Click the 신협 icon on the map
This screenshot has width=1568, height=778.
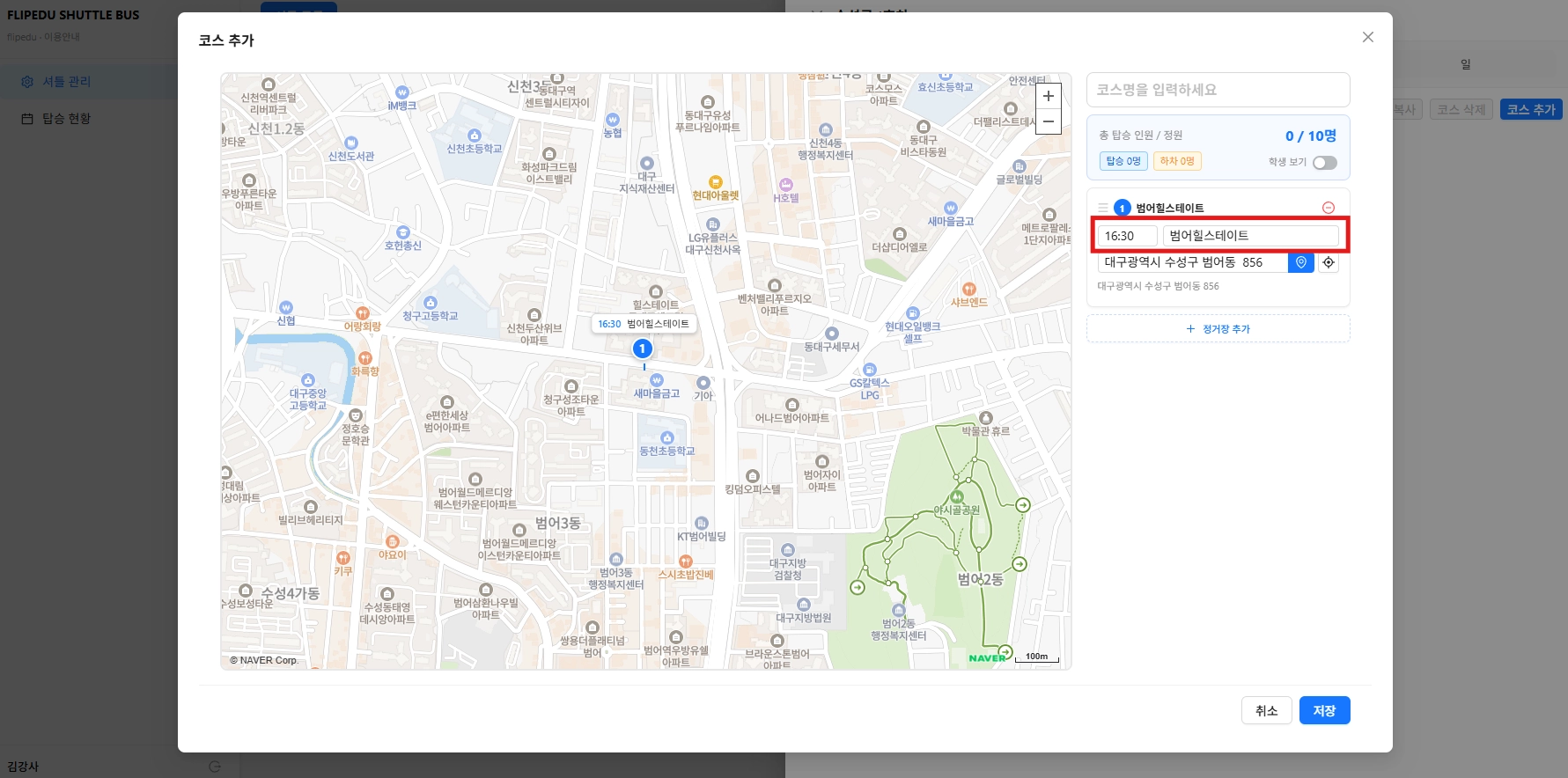(286, 308)
